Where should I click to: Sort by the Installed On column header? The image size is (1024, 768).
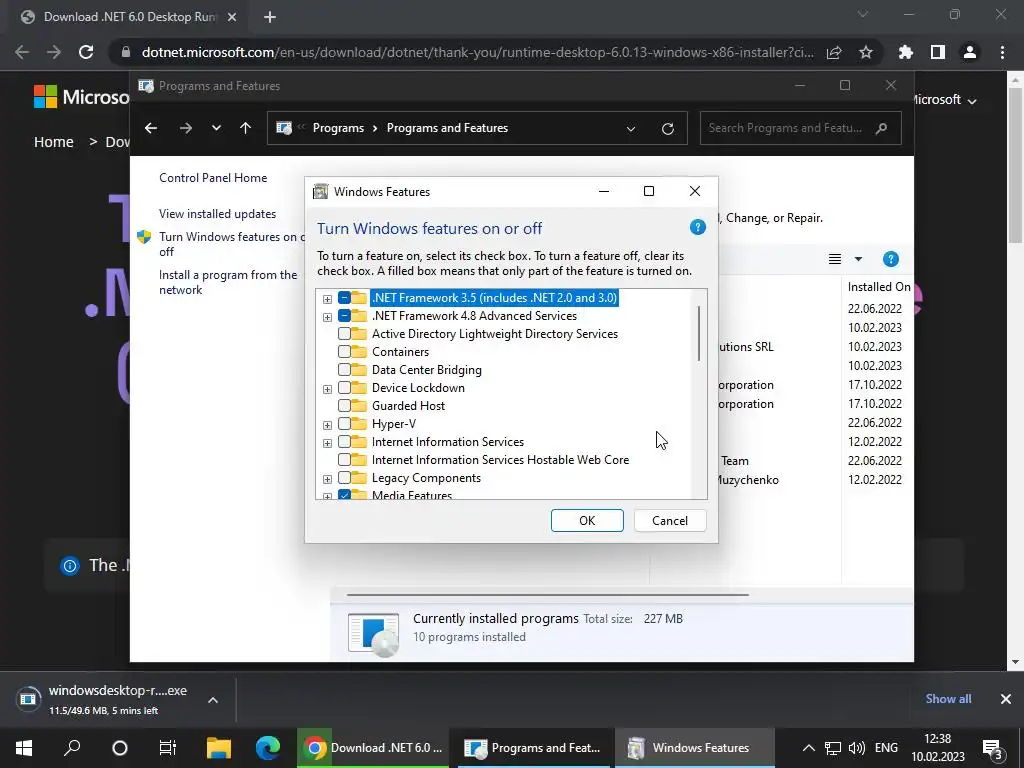[879, 287]
